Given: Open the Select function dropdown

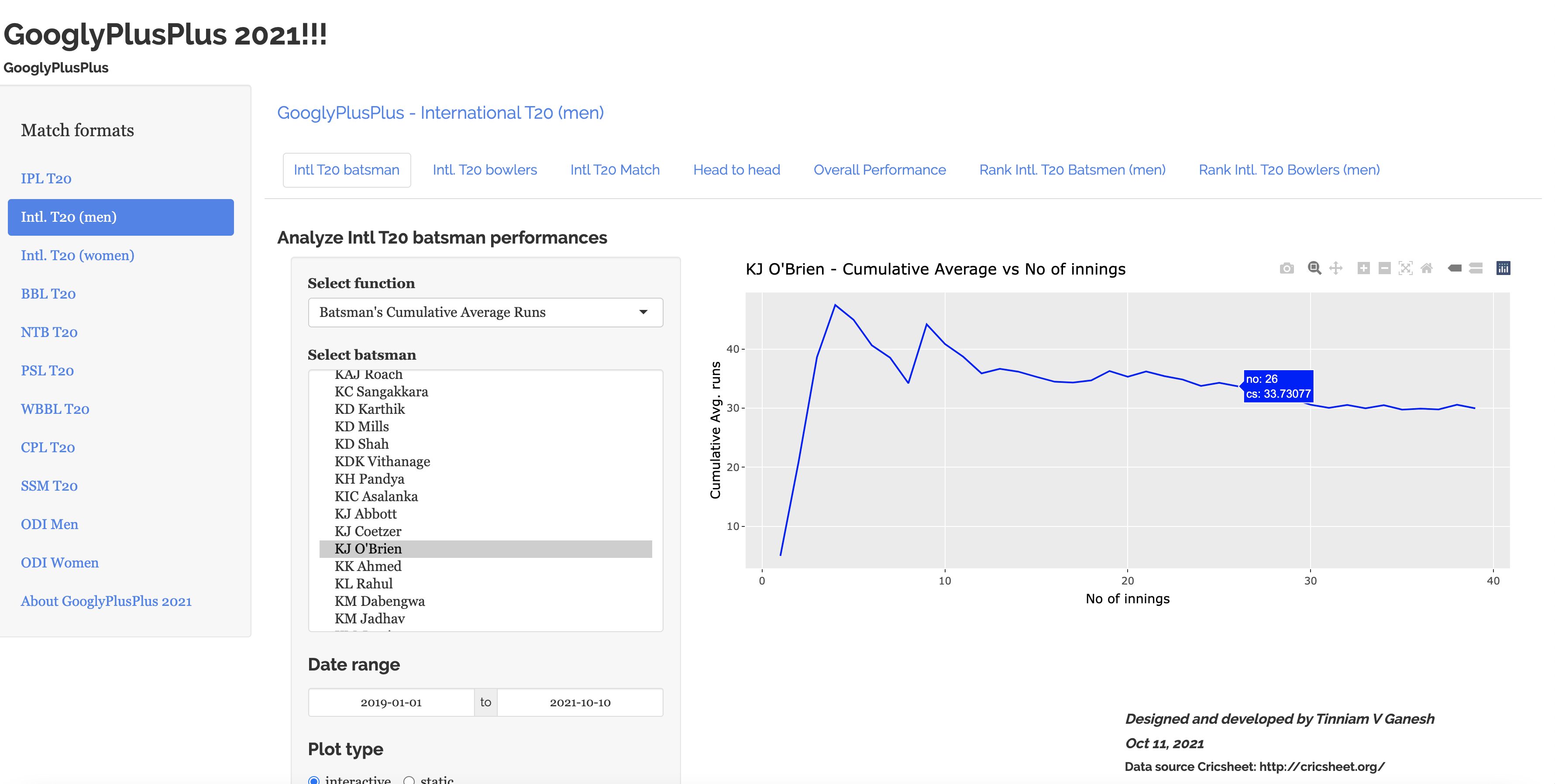Looking at the screenshot, I should [x=485, y=312].
